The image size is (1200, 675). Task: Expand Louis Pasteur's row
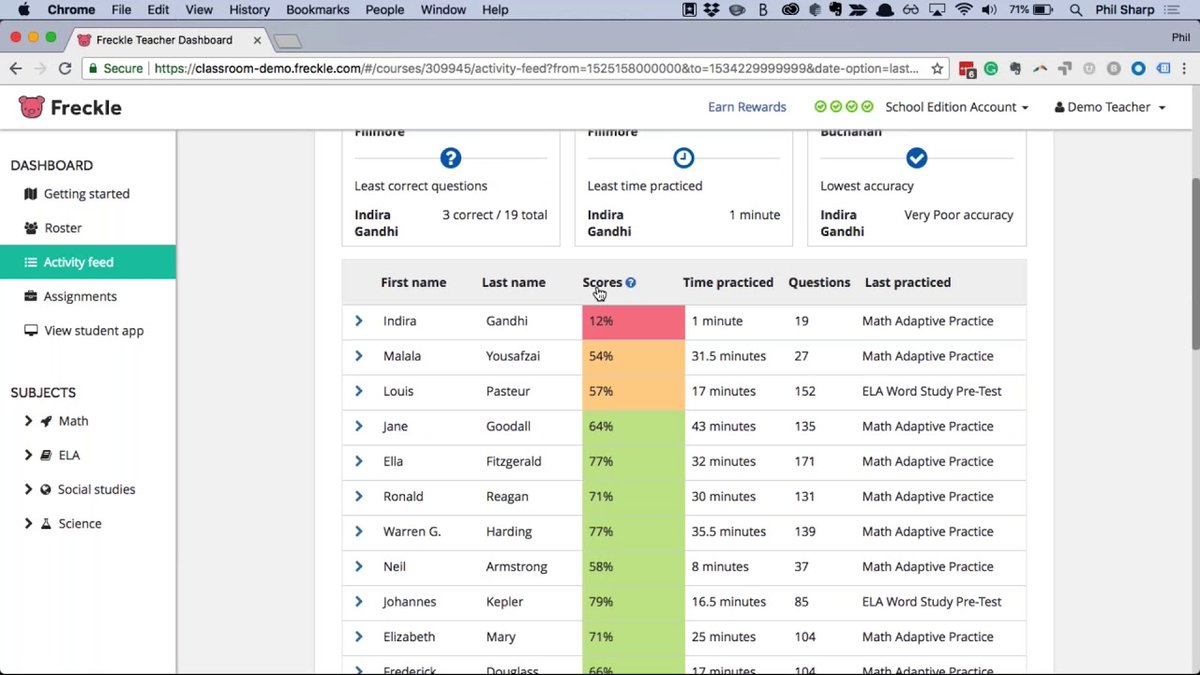tap(359, 391)
